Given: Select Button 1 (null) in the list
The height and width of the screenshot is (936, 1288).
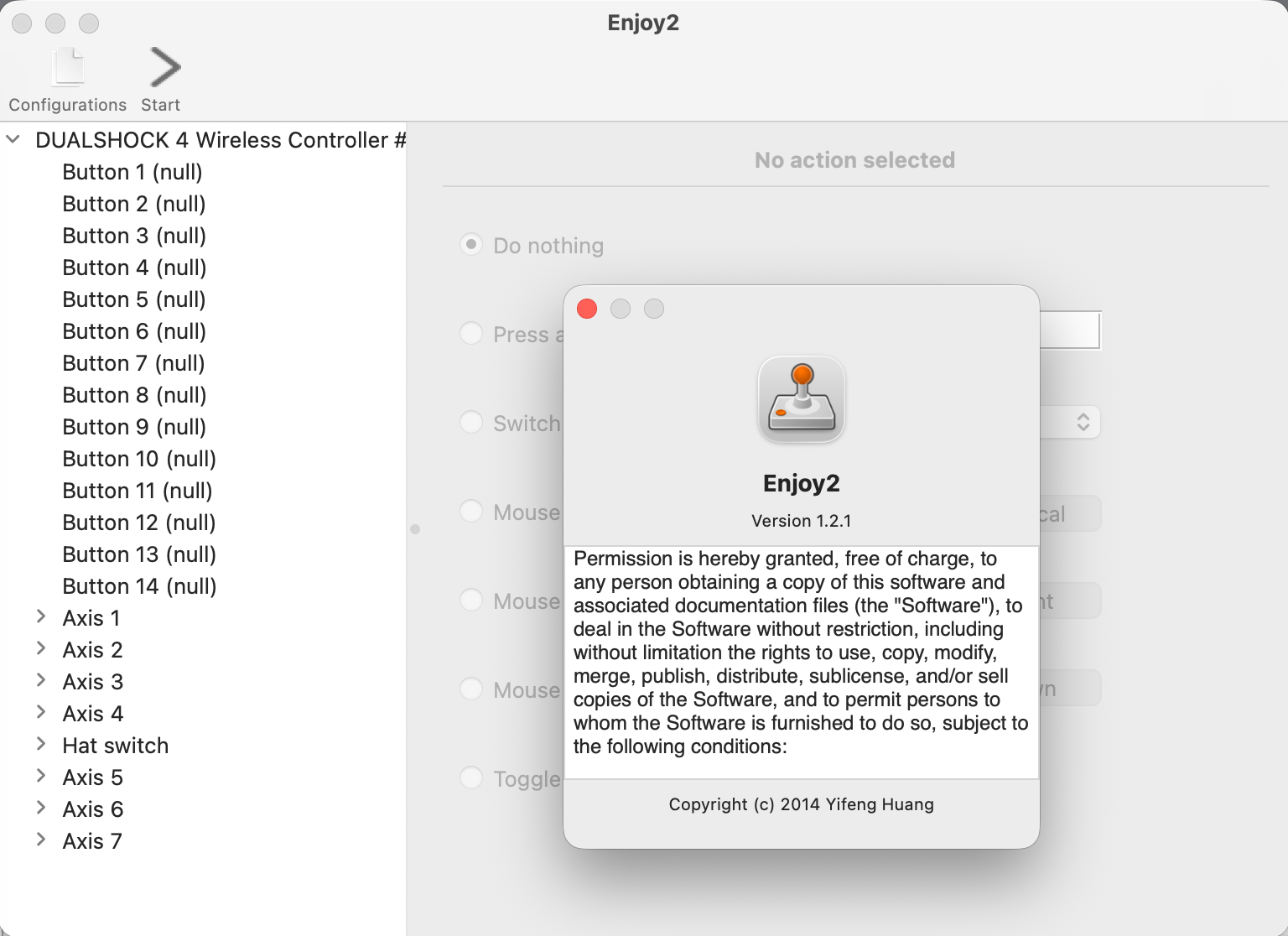Looking at the screenshot, I should coord(132,172).
